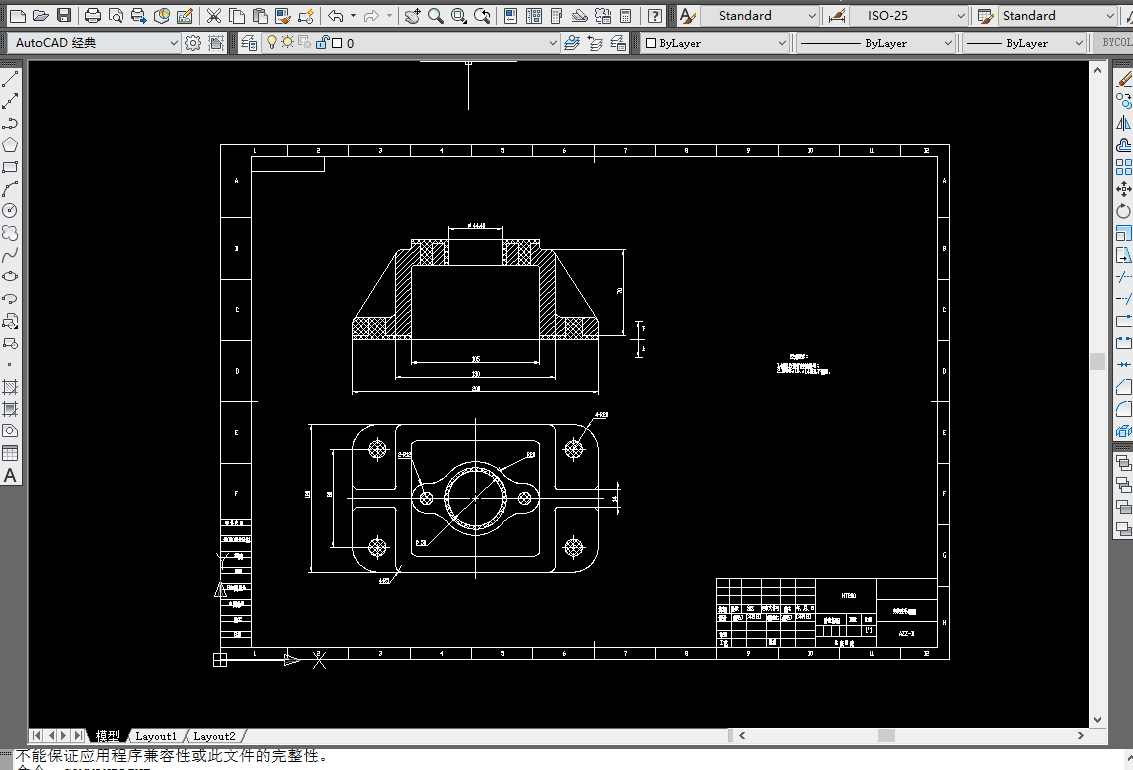Open the Table Style Standard dropdown

coord(1058,15)
